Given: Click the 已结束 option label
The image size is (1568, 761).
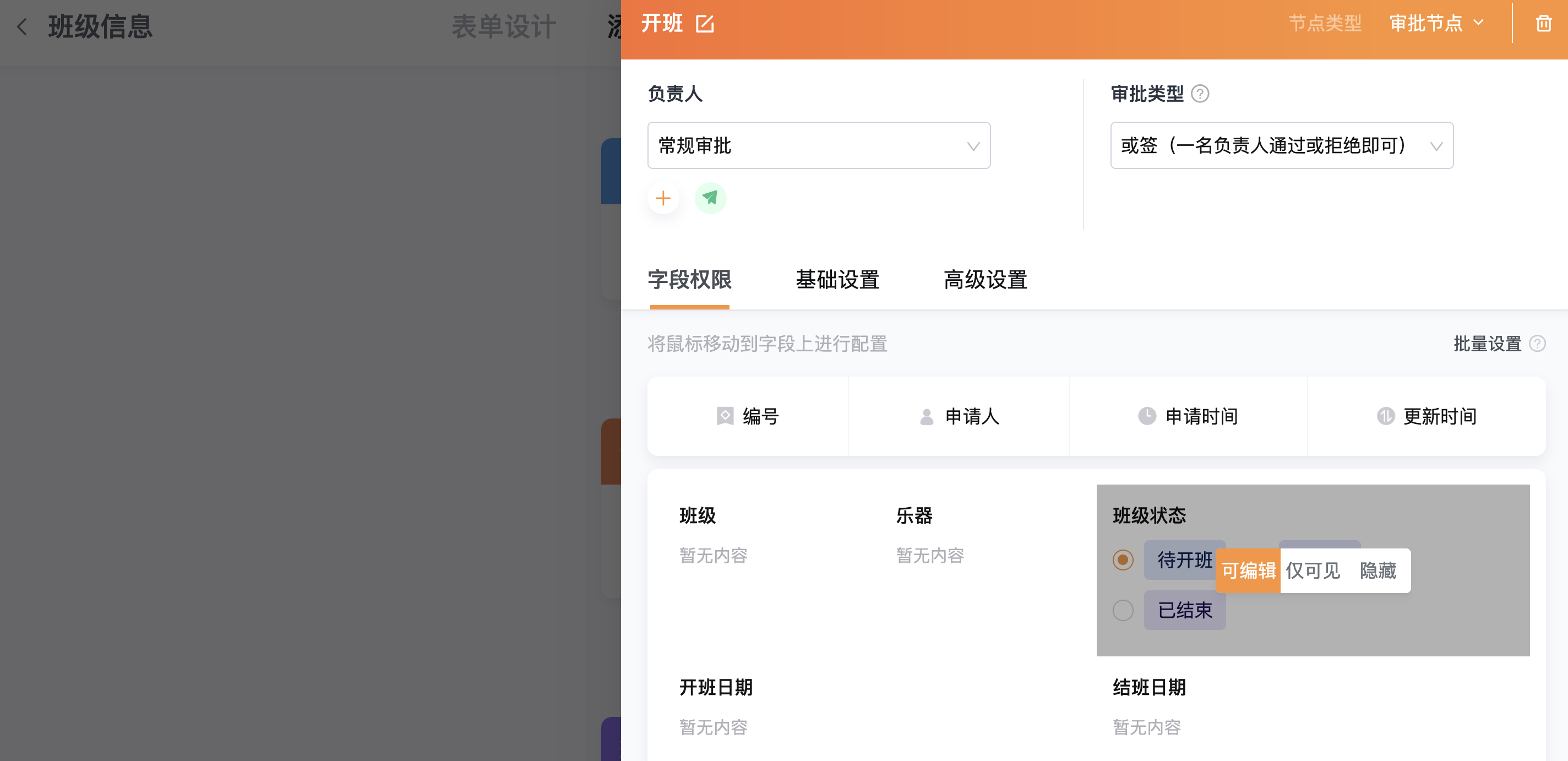Looking at the screenshot, I should (1184, 610).
